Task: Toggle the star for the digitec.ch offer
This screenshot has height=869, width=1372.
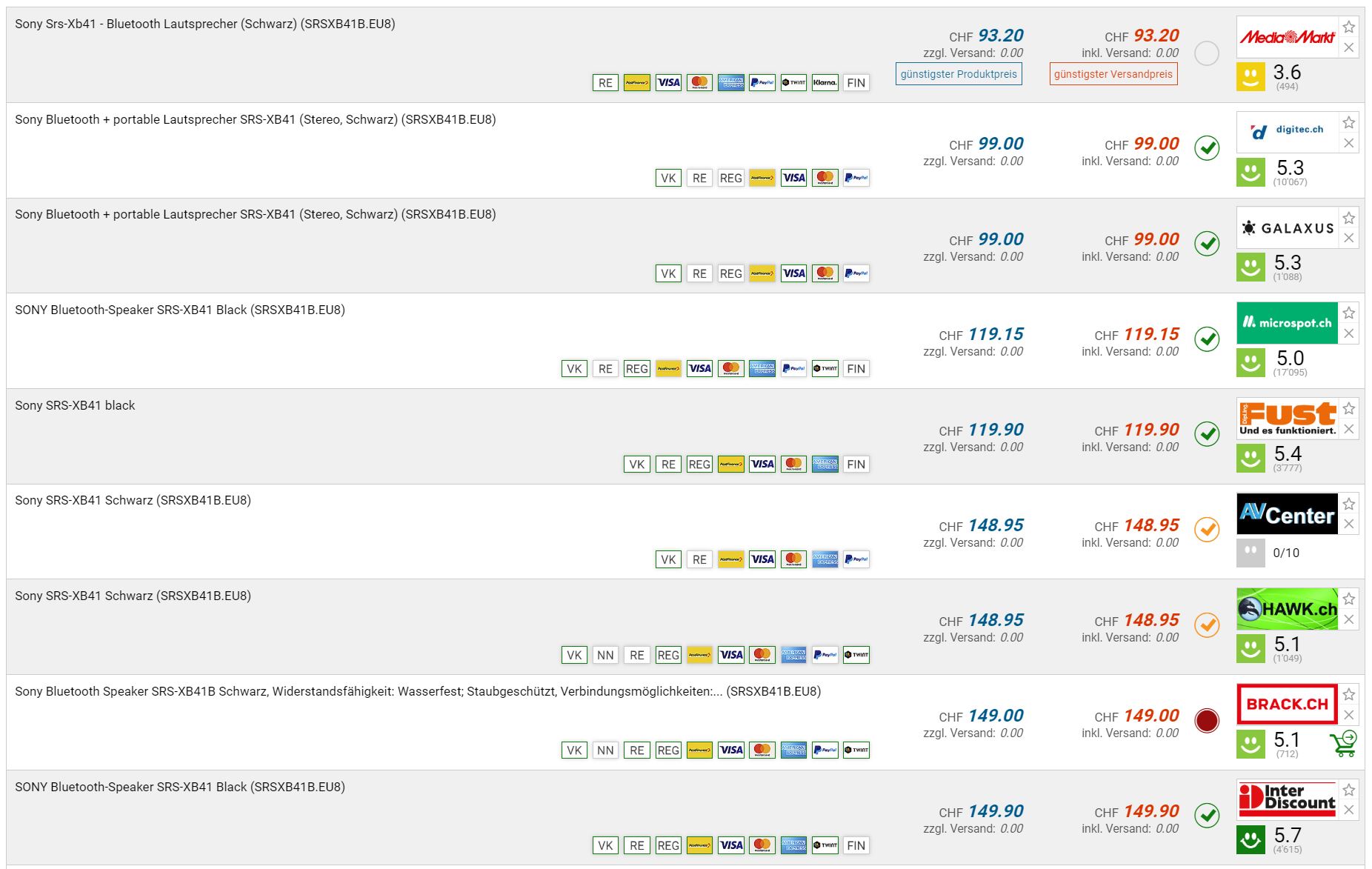Action: point(1349,122)
